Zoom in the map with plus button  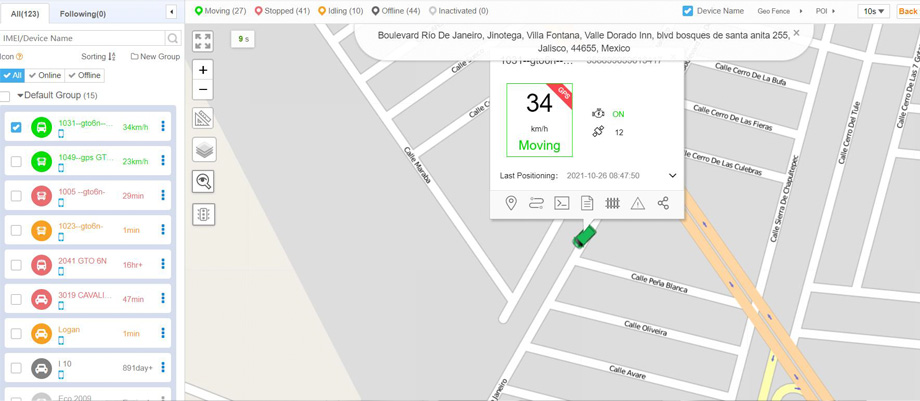coord(203,70)
